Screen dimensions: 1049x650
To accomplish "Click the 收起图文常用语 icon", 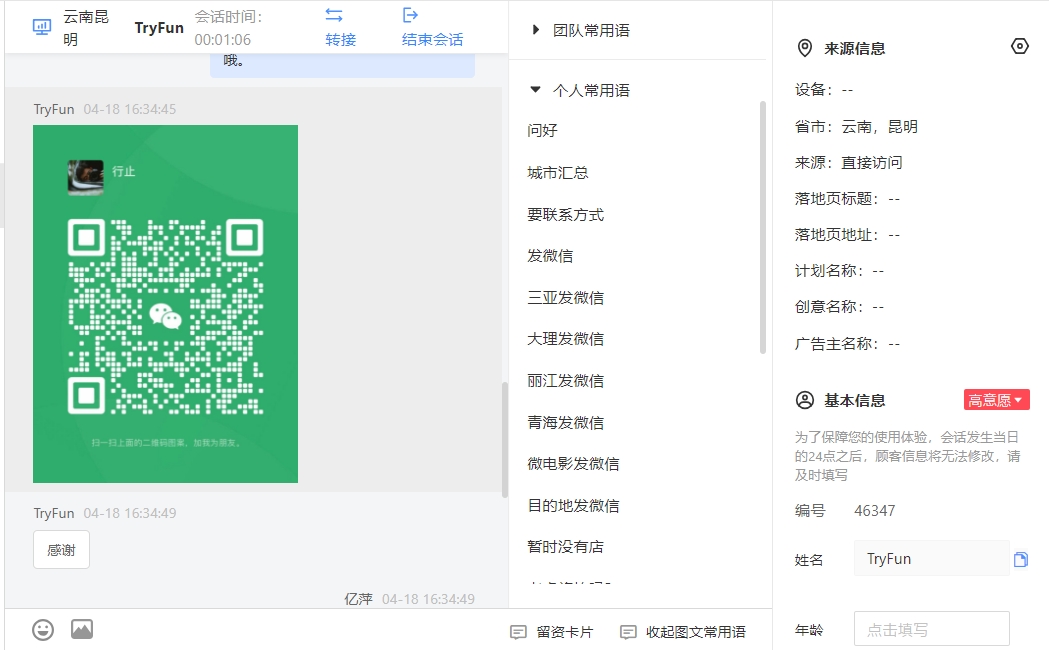I will click(x=628, y=632).
